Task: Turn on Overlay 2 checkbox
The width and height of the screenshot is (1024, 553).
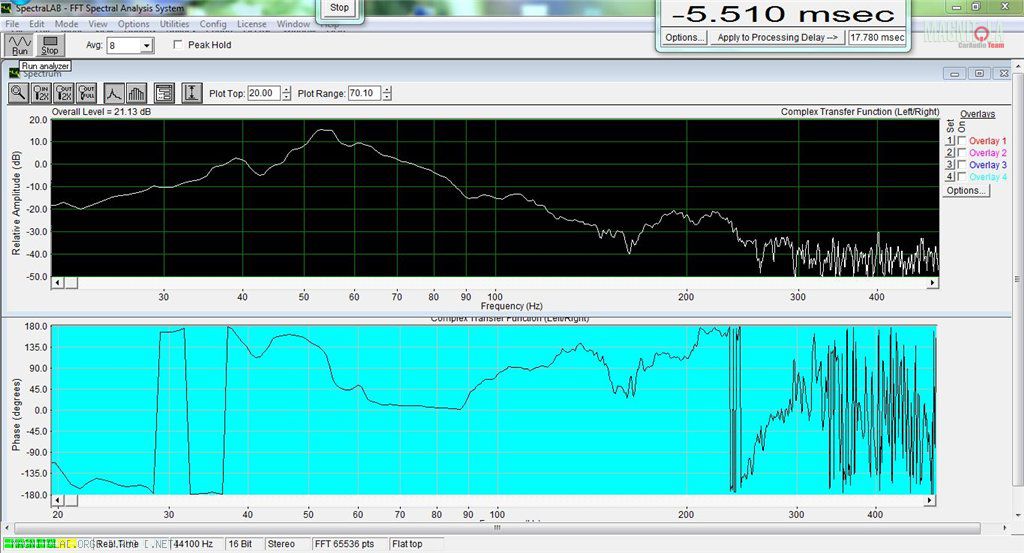Action: pyautogui.click(x=961, y=152)
